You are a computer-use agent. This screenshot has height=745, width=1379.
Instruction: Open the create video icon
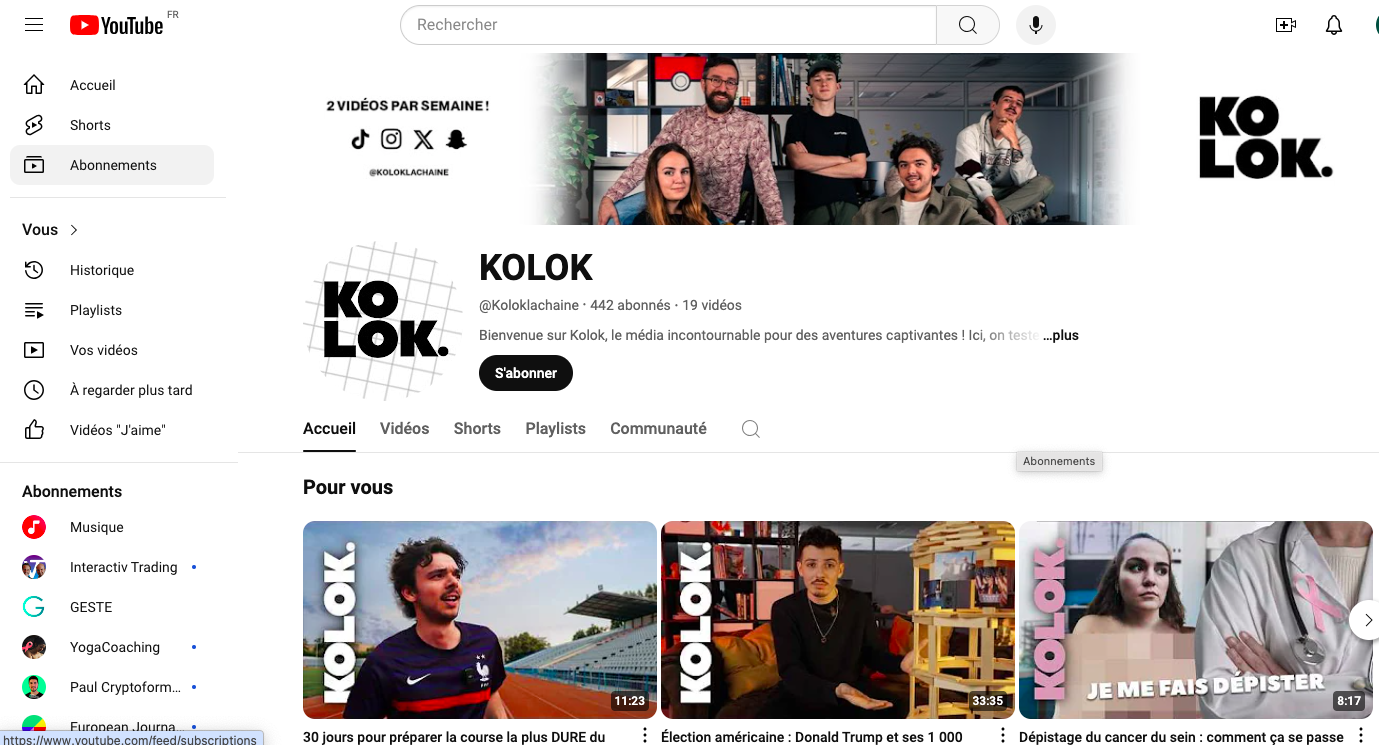pyautogui.click(x=1286, y=25)
